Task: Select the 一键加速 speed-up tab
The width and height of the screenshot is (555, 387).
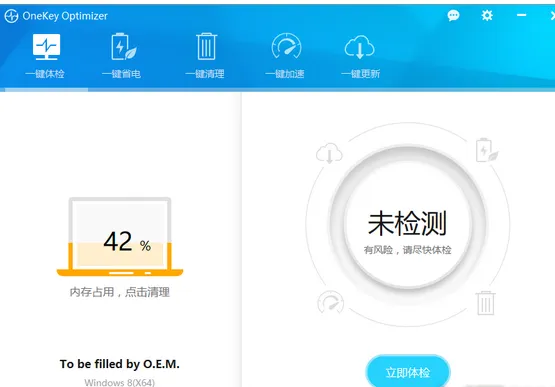Action: (x=285, y=56)
